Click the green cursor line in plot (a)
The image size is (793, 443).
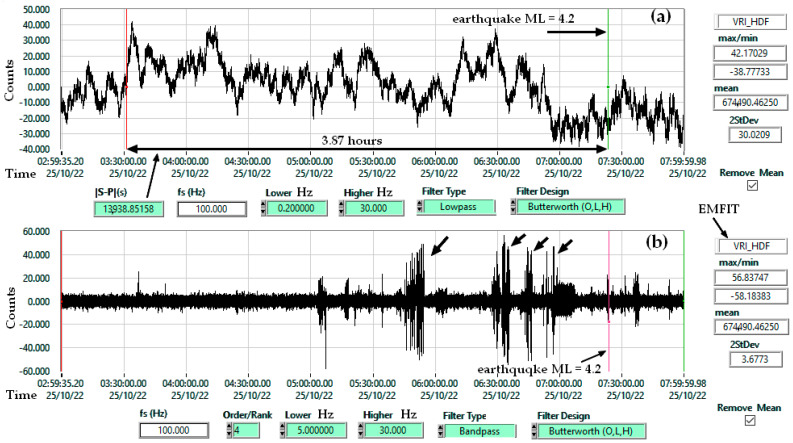tap(608, 79)
